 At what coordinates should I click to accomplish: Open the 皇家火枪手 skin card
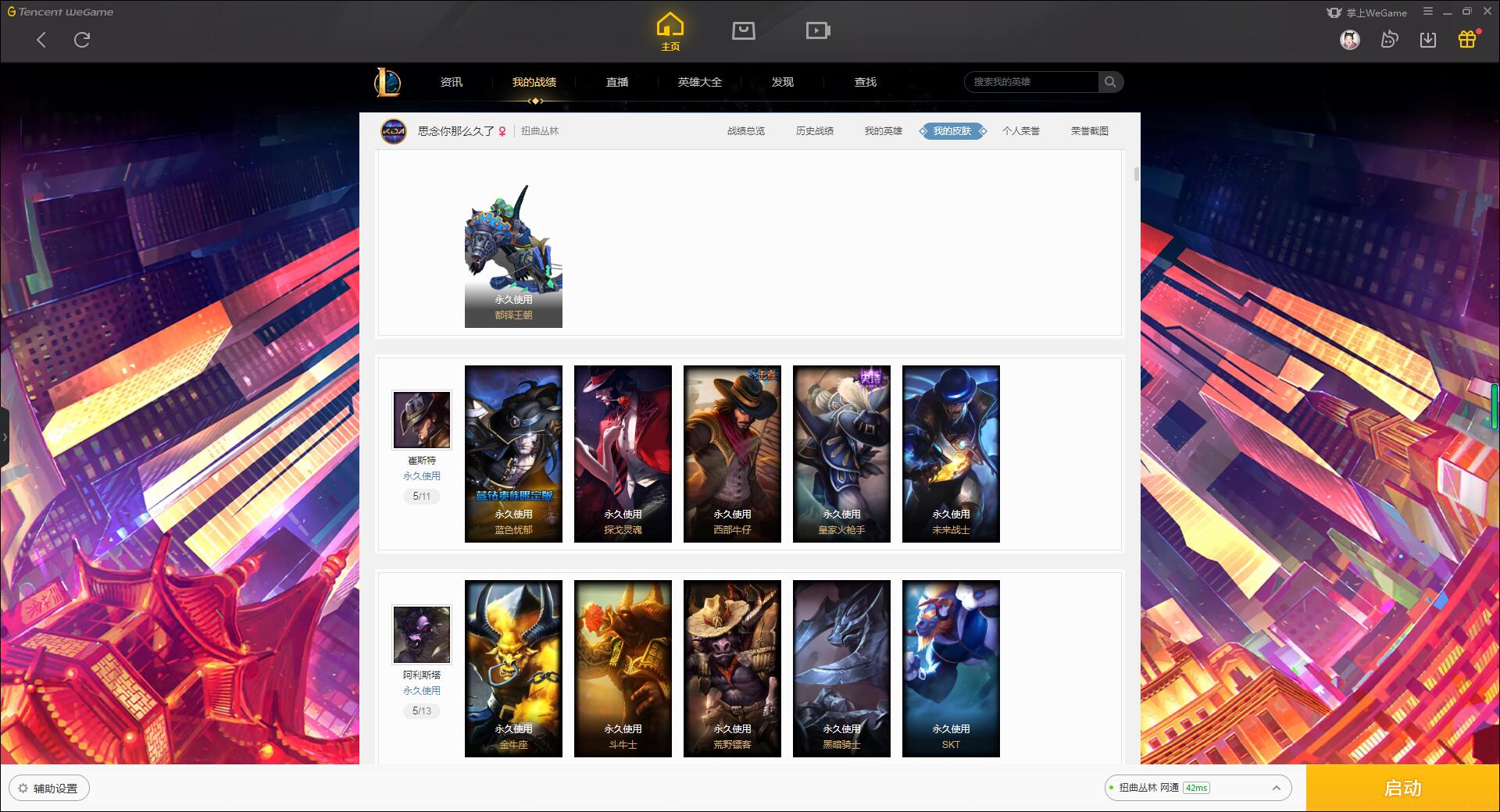pos(841,454)
